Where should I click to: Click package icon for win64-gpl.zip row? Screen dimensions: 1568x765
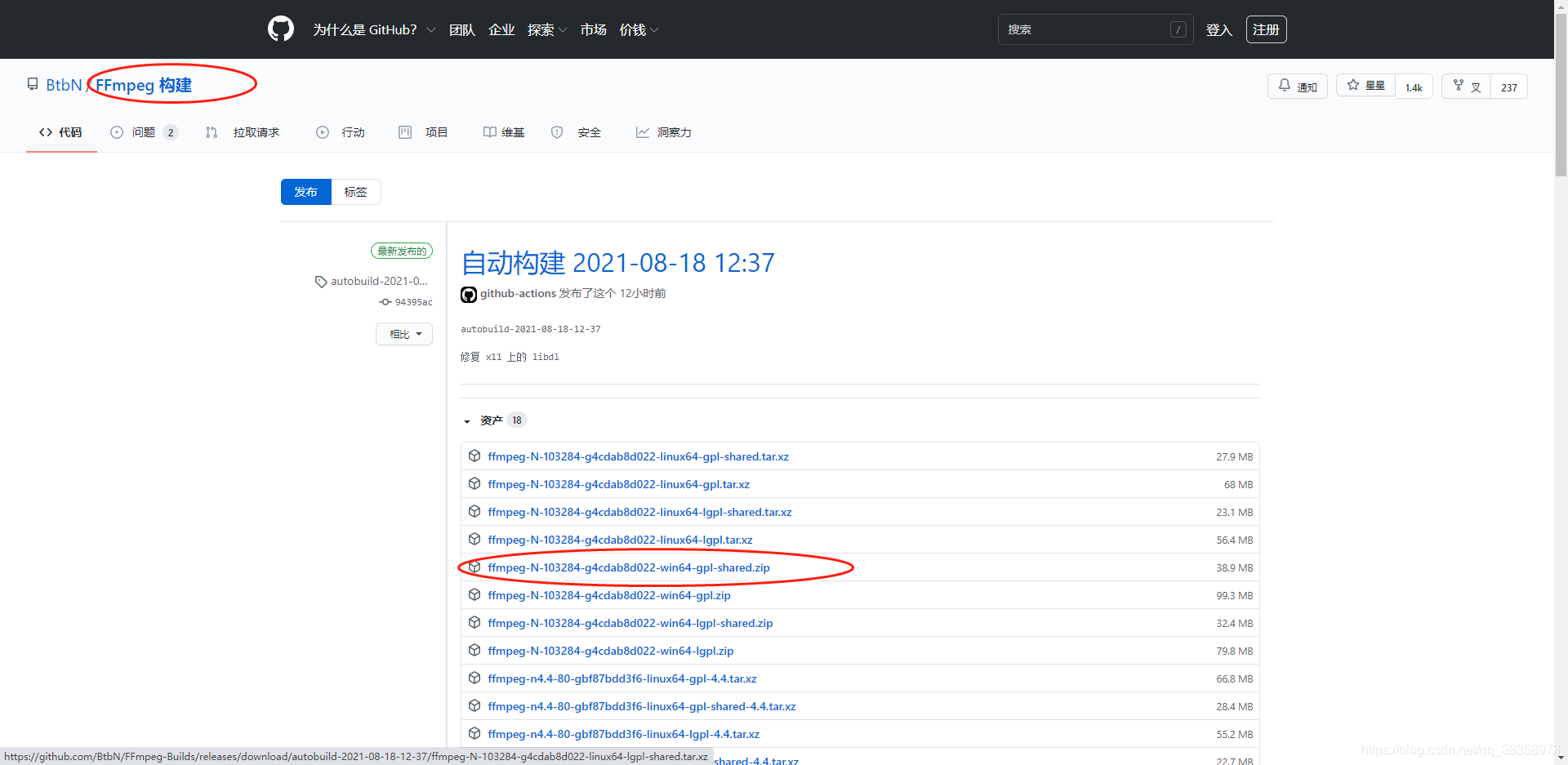[x=474, y=595]
